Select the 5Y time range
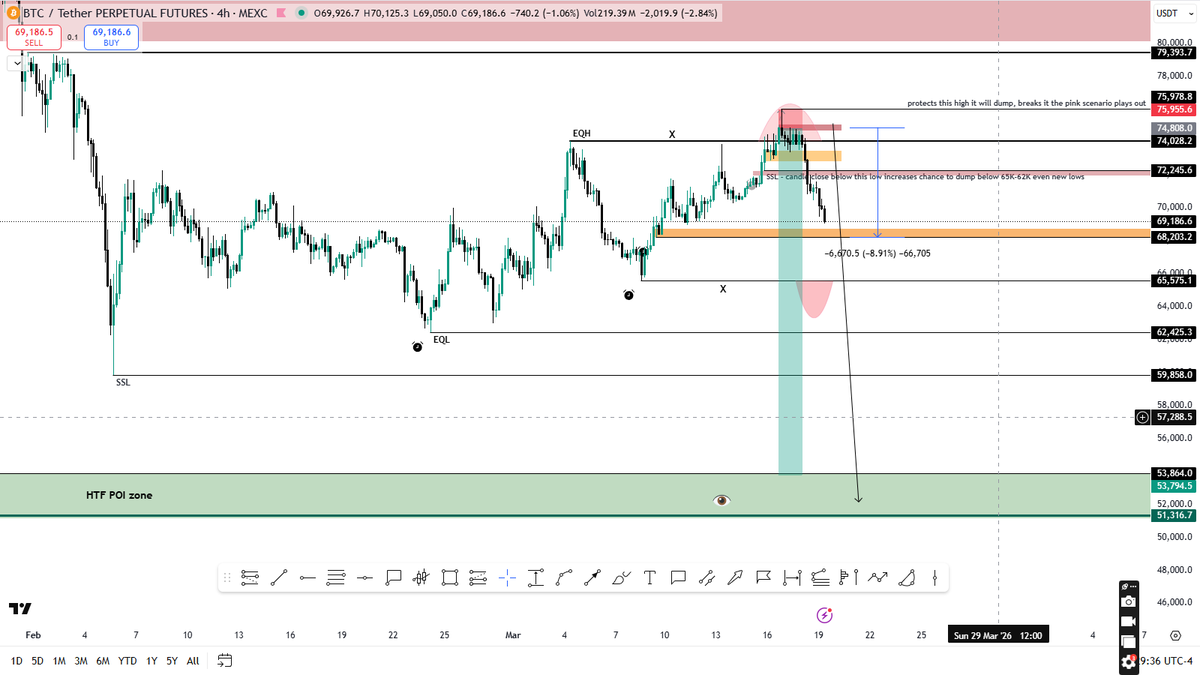 tap(172, 661)
